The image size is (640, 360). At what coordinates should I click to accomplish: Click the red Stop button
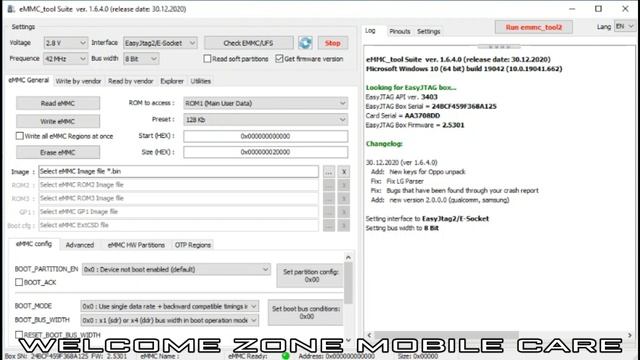(333, 43)
